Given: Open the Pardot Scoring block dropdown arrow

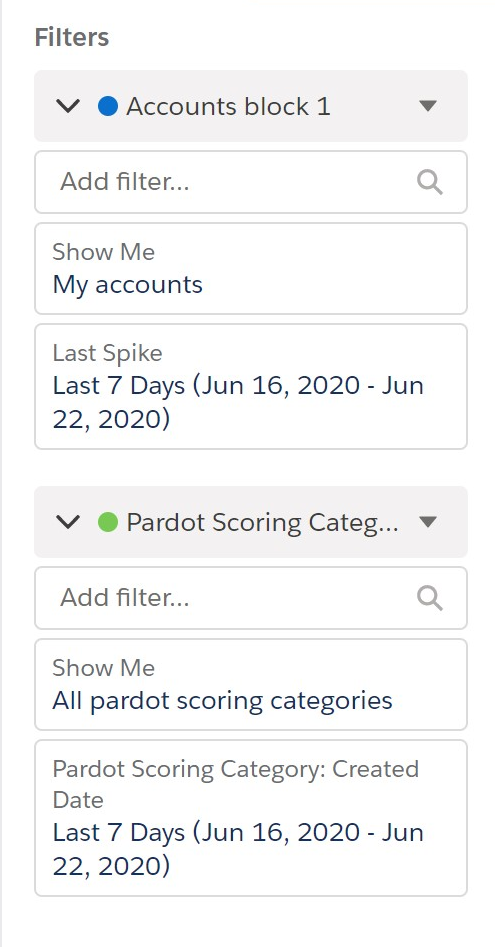Looking at the screenshot, I should (x=427, y=522).
